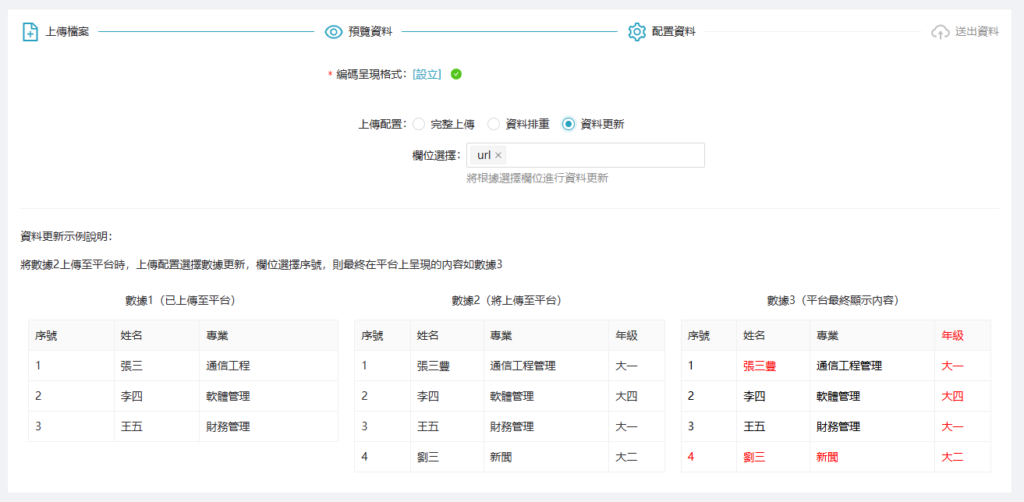Click the gear icon for 配置資料
The height and width of the screenshot is (502, 1024).
637,32
